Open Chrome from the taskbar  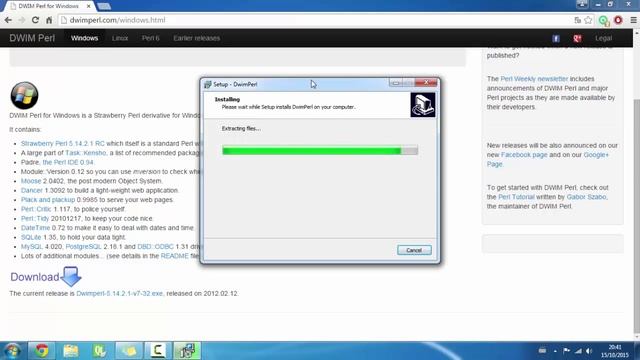pos(41,351)
